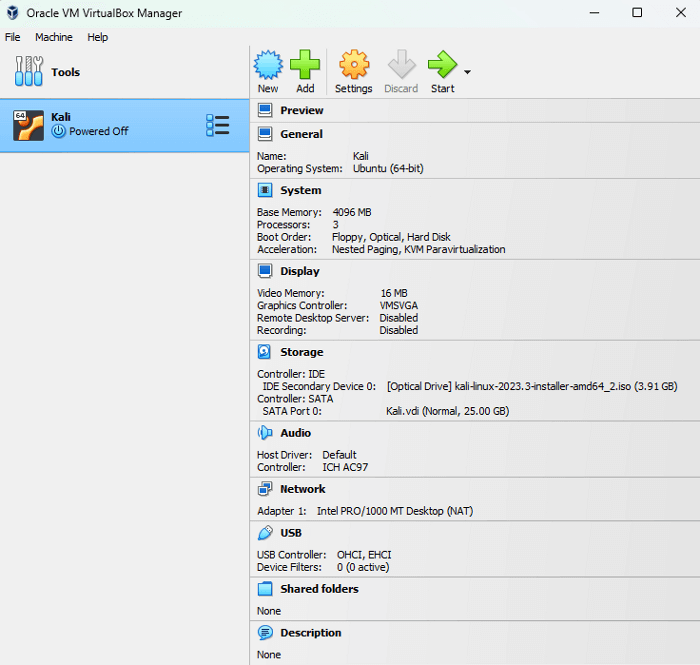Click the OHCI, EHCI USB controller value
This screenshot has width=700, height=665.
(364, 554)
